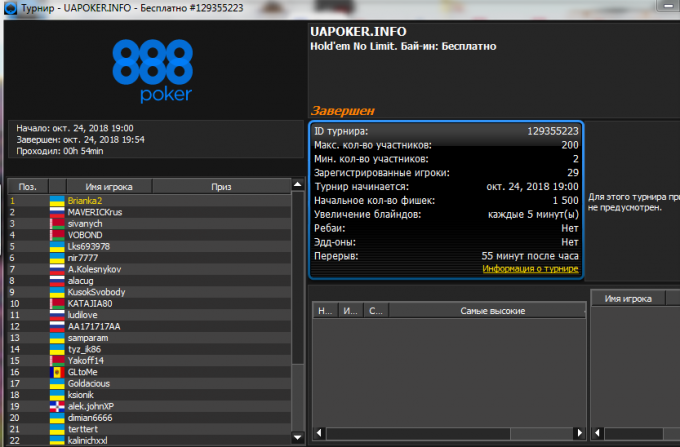
Task: Click the flag icon beside AA171717AA
Action: [x=57, y=326]
